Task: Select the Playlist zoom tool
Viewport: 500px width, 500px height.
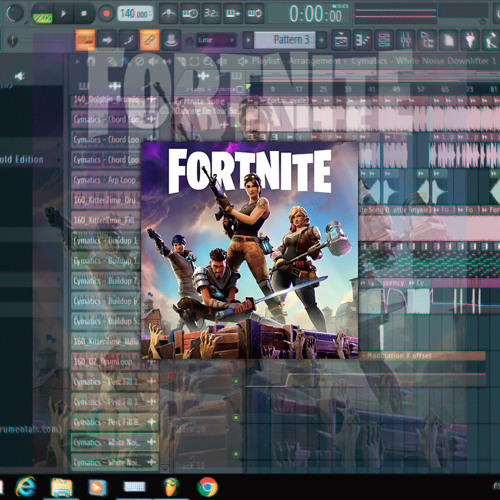Action: (x=208, y=61)
